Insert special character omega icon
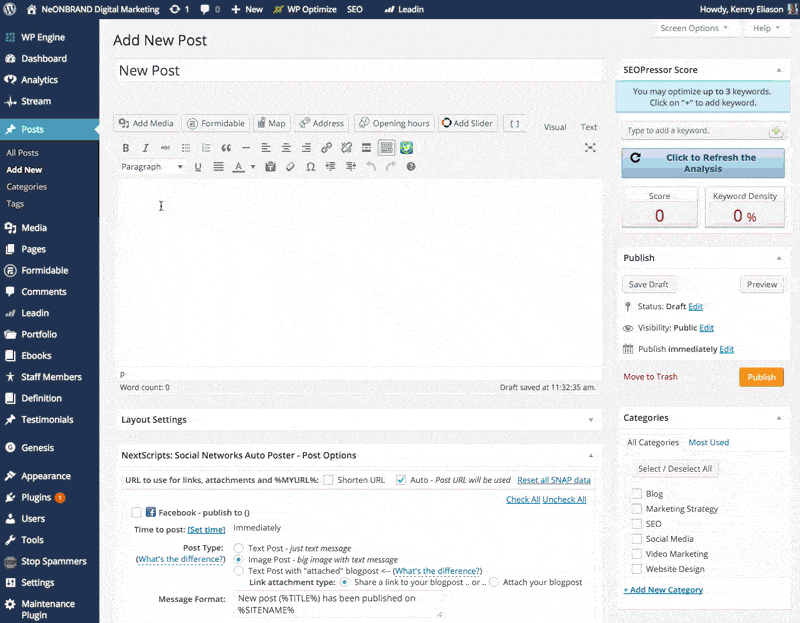This screenshot has height=623, width=800. coord(310,167)
